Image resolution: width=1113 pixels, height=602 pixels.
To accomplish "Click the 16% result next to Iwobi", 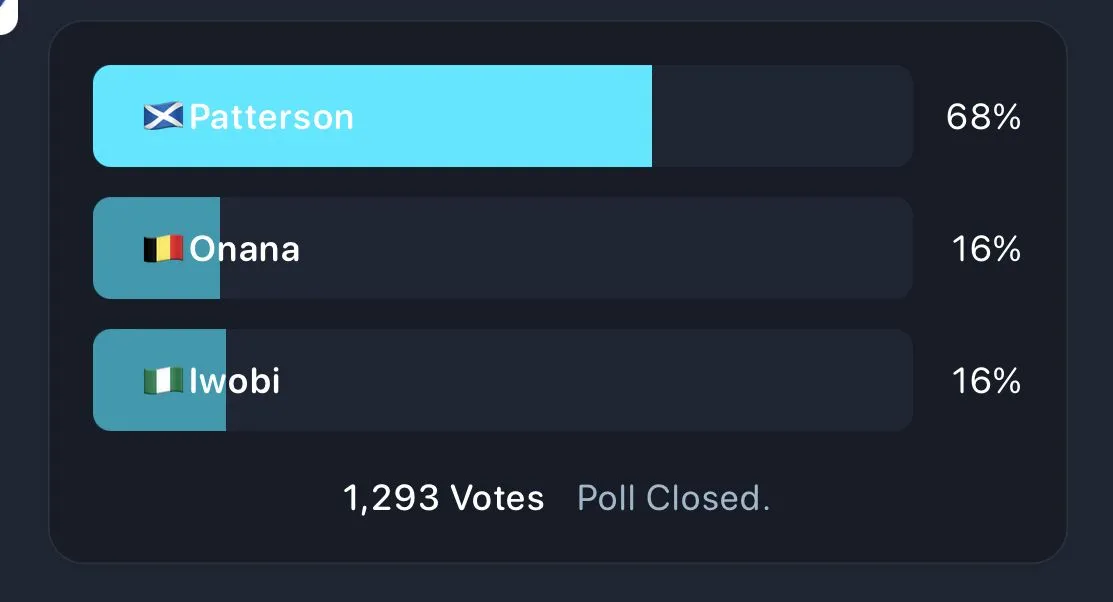I will (x=985, y=381).
